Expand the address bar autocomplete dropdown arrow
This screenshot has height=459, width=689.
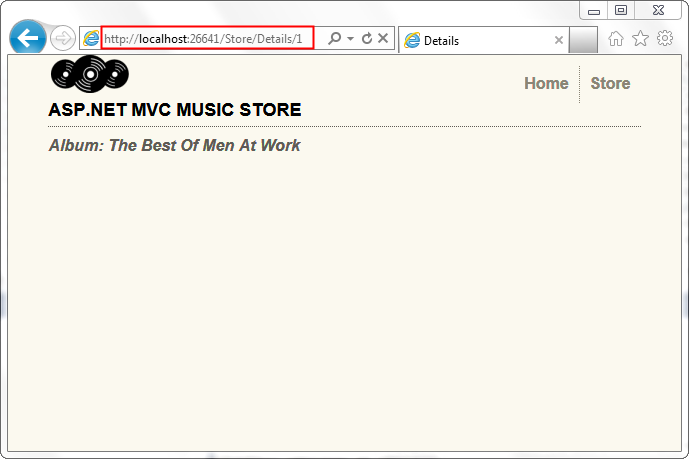[350, 39]
